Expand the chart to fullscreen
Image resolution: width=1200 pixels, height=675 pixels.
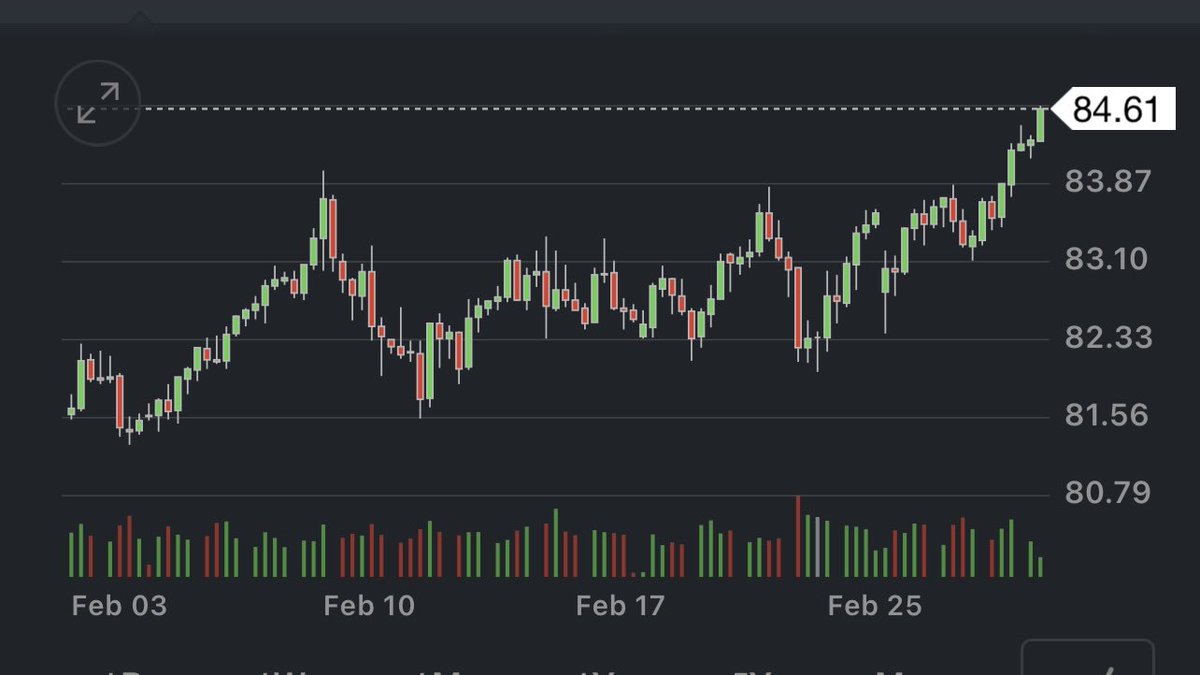tap(99, 103)
